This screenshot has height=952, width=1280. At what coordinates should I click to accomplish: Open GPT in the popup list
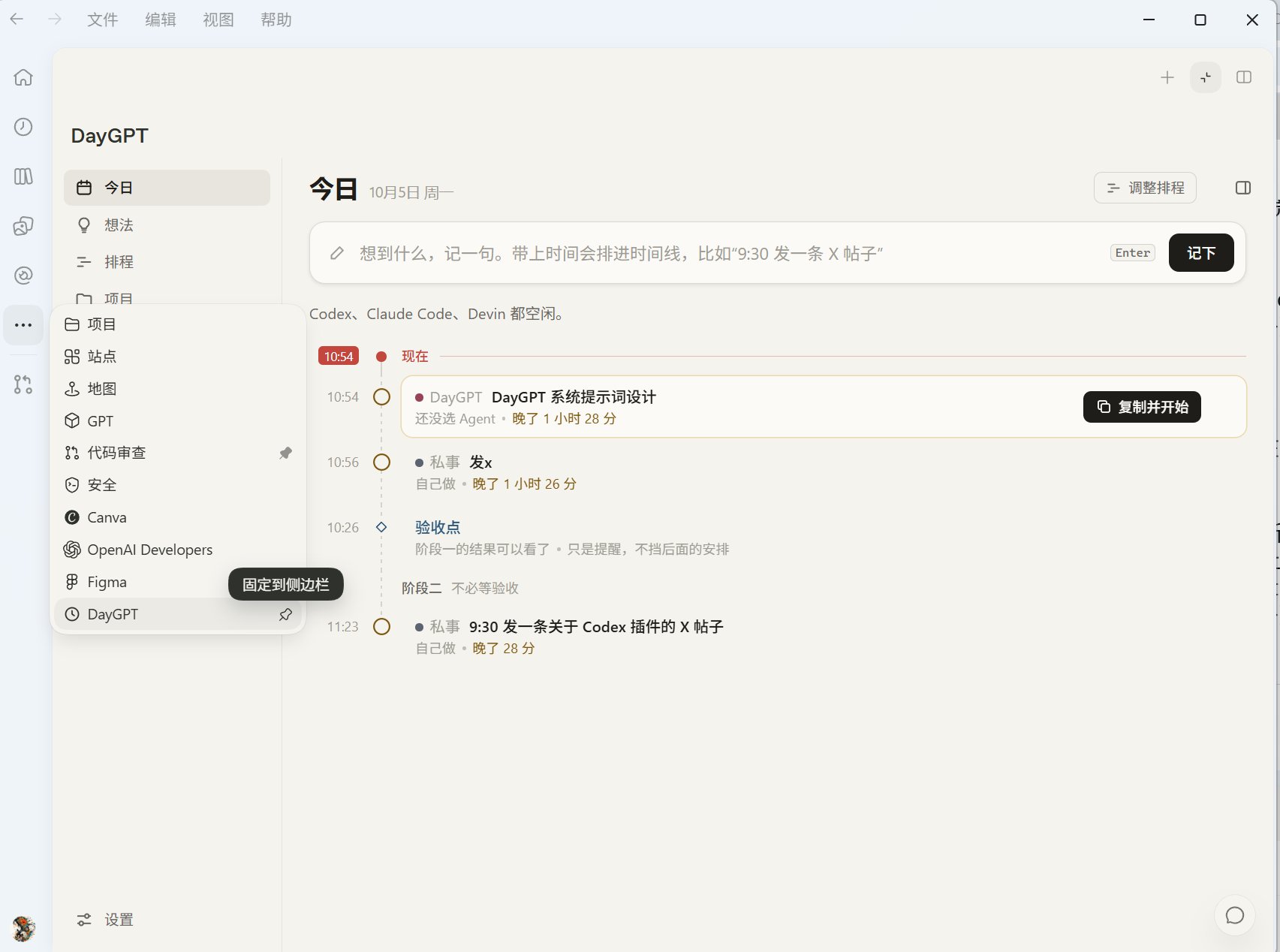click(178, 421)
